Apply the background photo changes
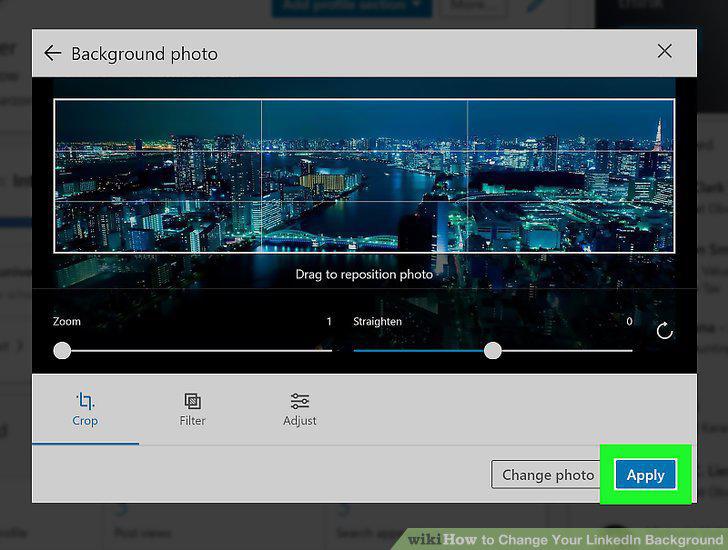Screen dimensions: 728x550 tap(645, 475)
